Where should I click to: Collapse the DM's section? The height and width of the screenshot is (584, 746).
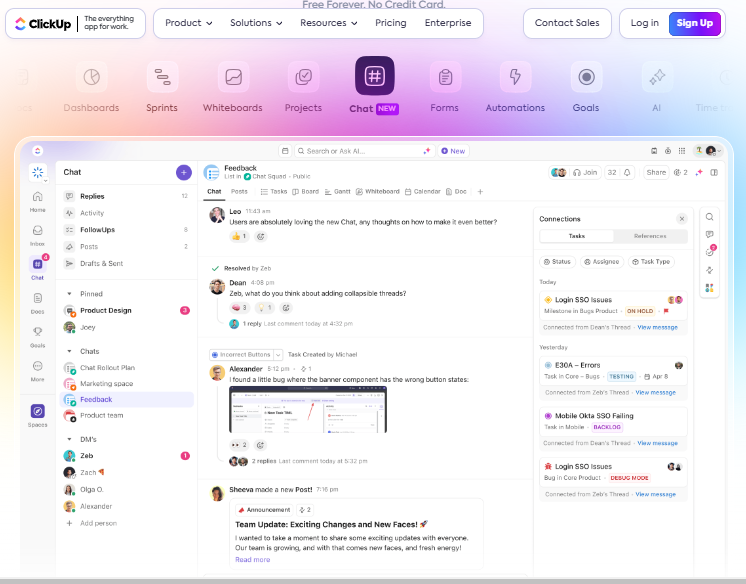69,439
